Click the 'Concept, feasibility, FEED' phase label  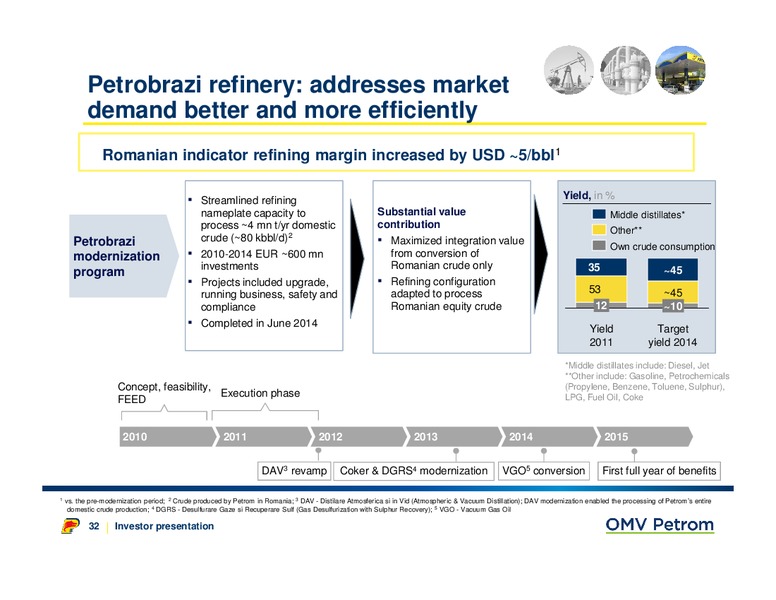(164, 393)
